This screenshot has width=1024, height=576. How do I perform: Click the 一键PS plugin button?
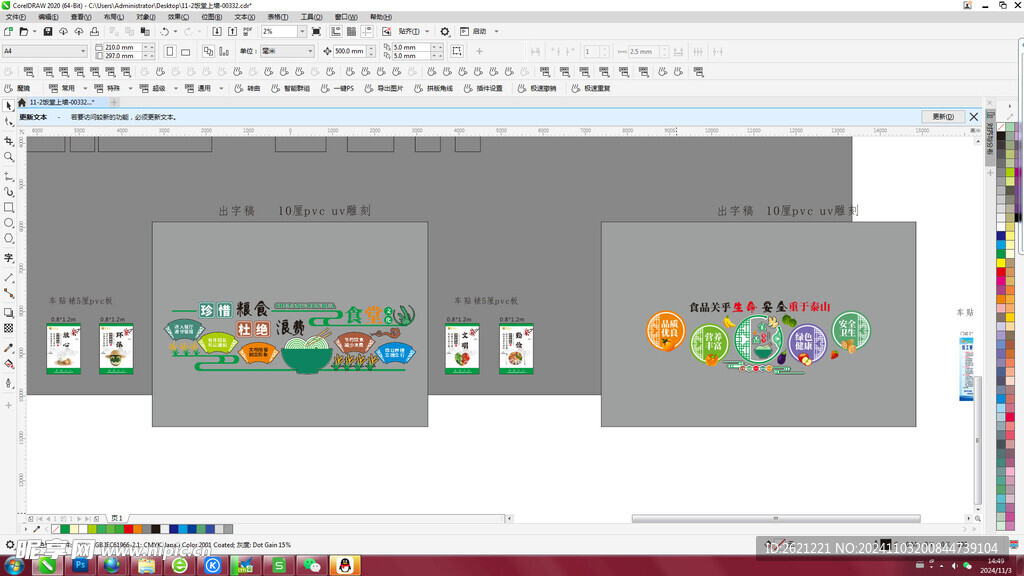(x=338, y=88)
